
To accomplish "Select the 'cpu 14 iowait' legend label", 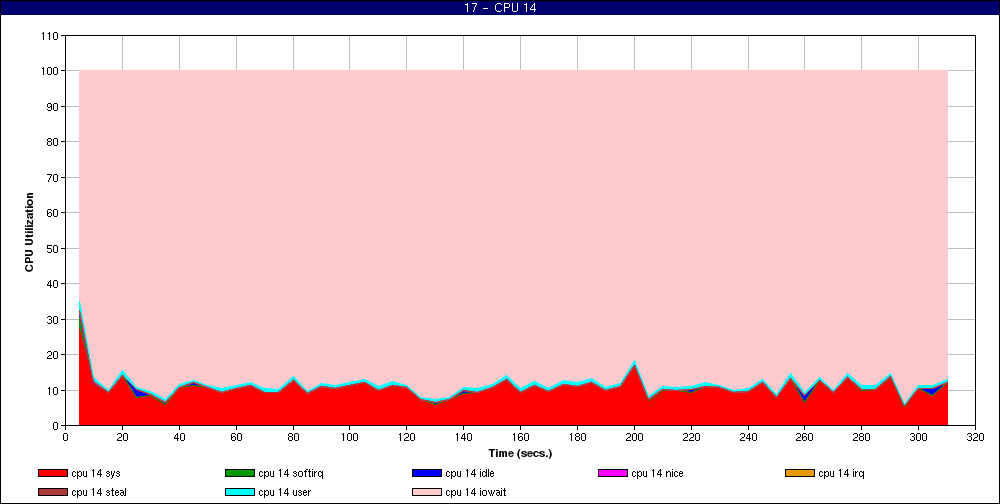I will 476,493.
